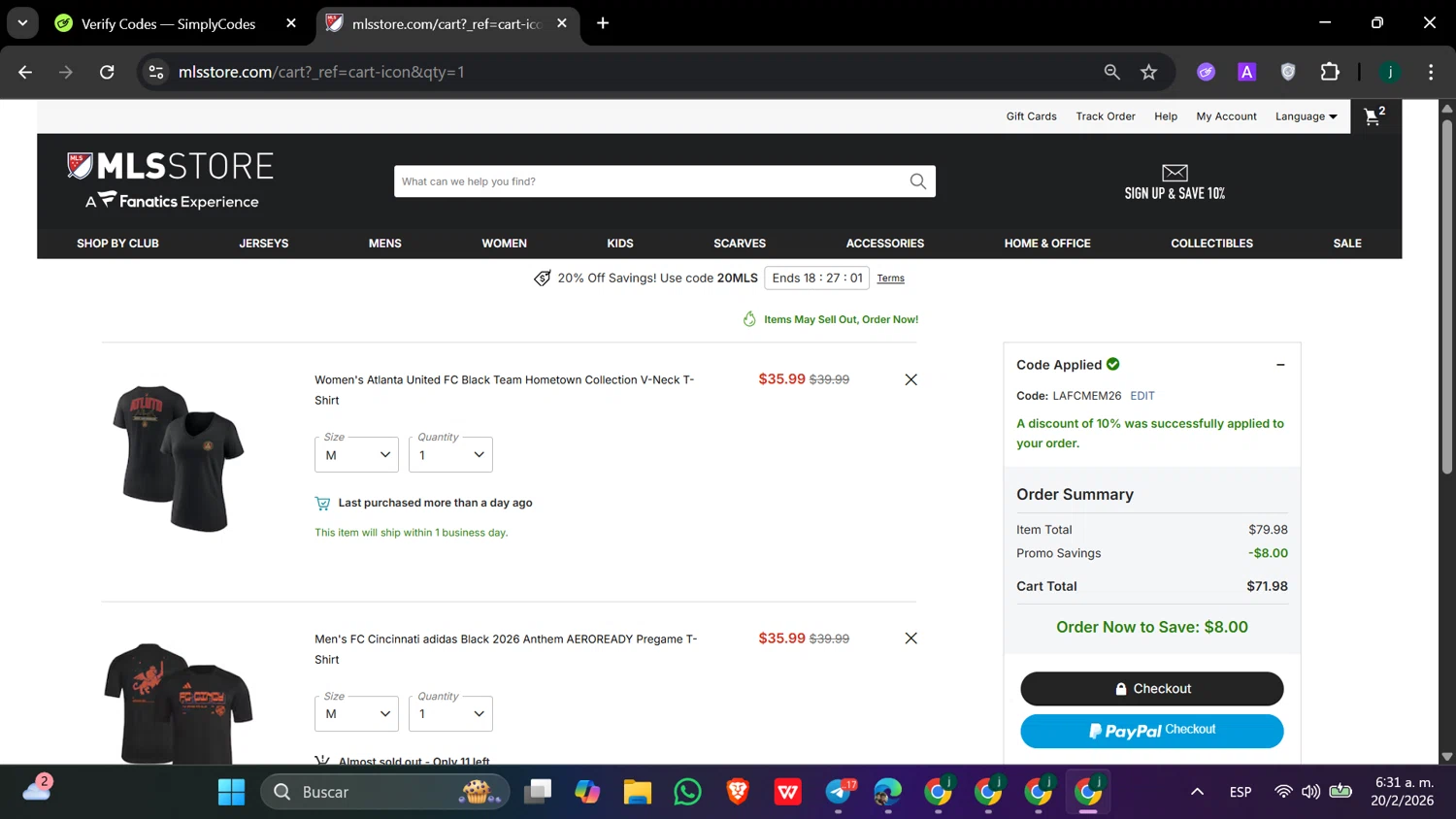This screenshot has width=1456, height=819.
Task: Open the Men's FC Cincinnati Pregame T-Shirt title
Action: (x=506, y=649)
